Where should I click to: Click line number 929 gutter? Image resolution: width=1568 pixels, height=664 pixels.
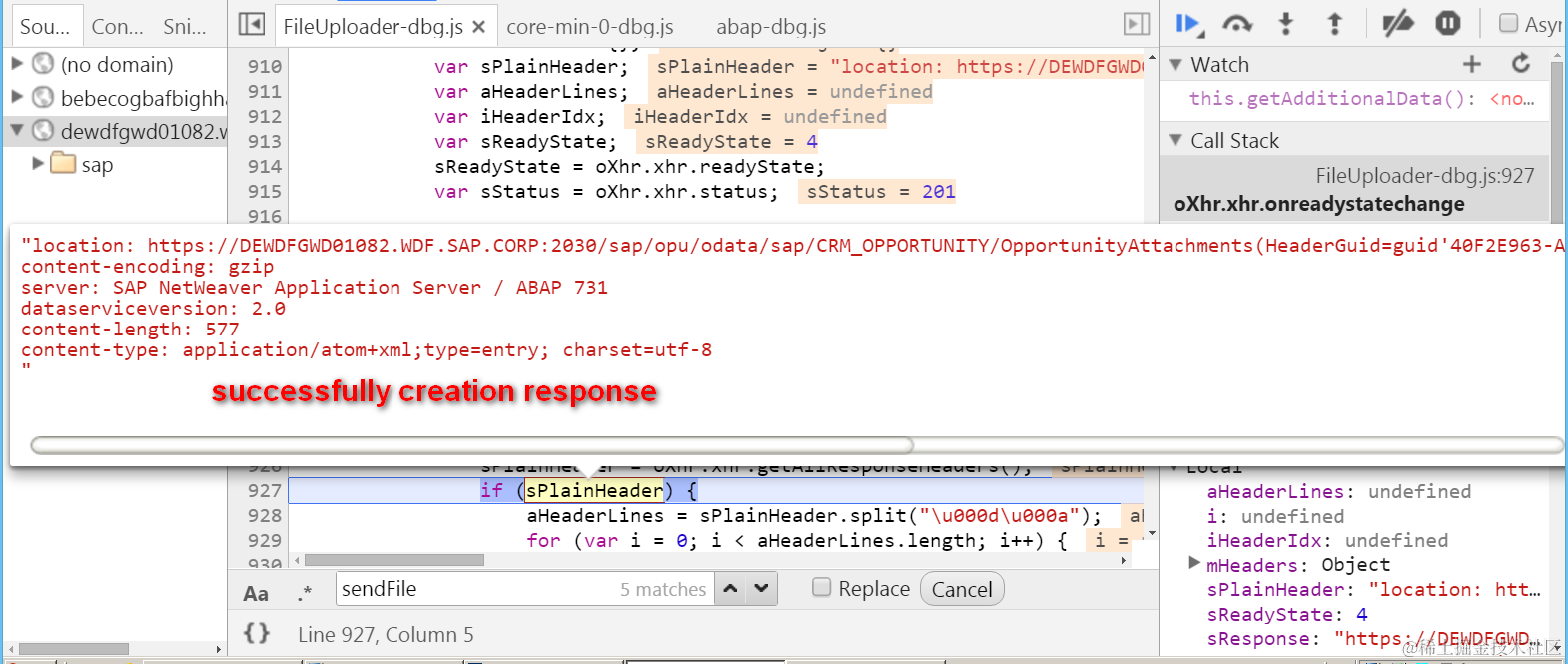(x=265, y=540)
